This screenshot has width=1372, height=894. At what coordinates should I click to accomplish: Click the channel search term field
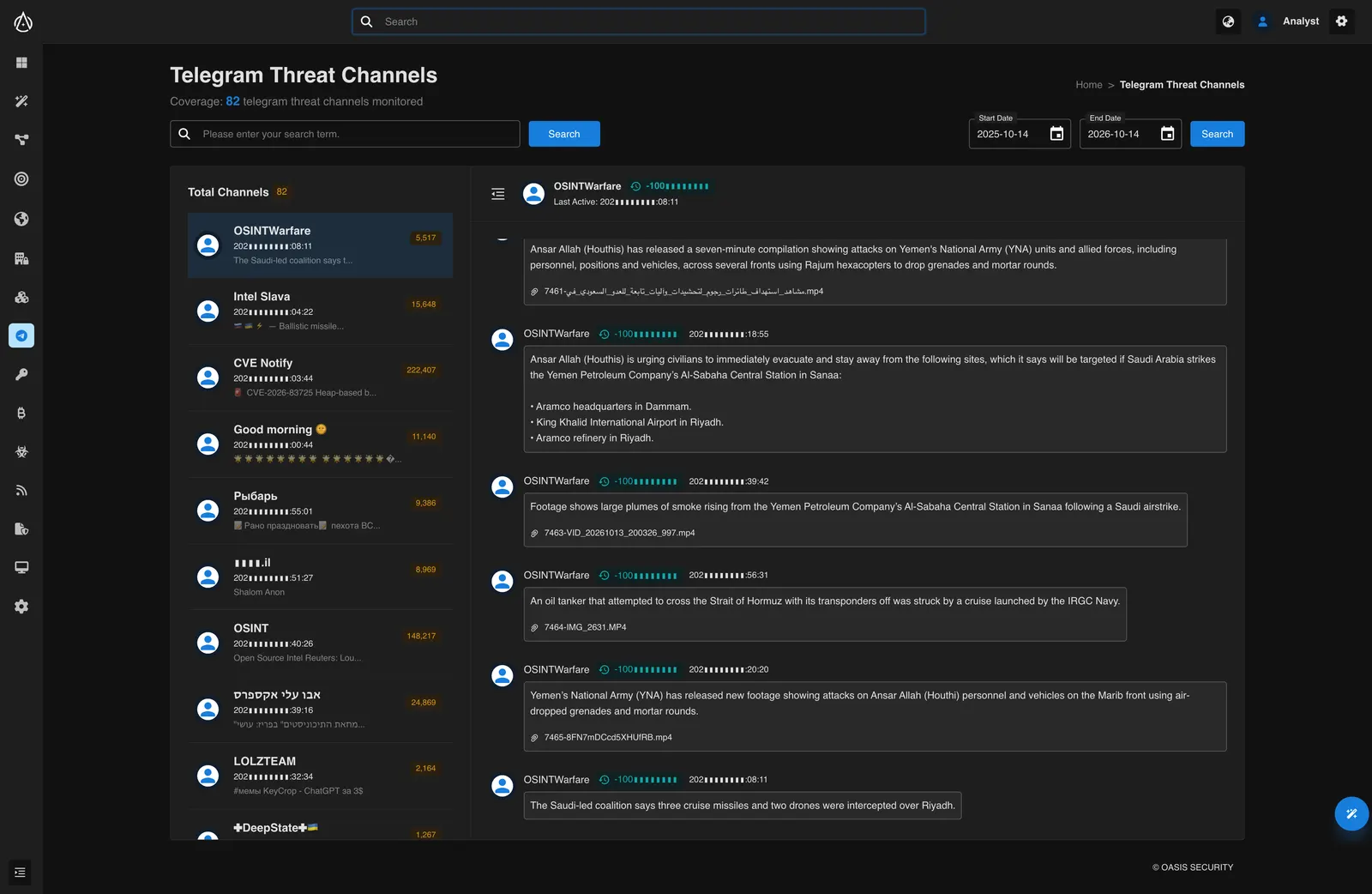click(x=345, y=134)
